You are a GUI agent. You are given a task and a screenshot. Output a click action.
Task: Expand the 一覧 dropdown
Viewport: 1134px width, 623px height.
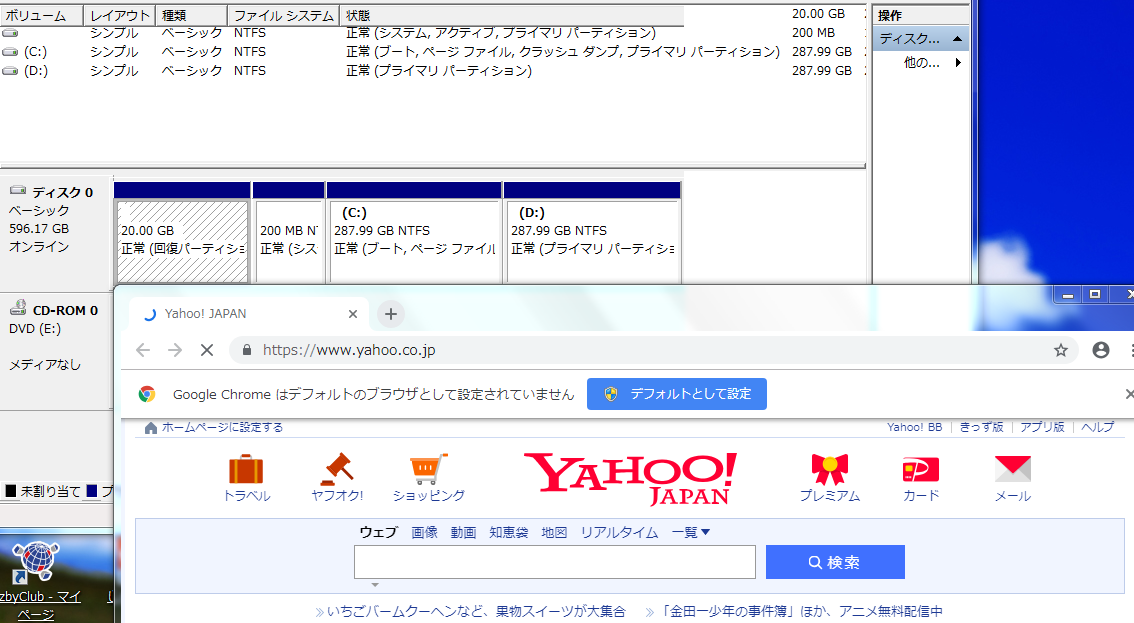tap(691, 533)
